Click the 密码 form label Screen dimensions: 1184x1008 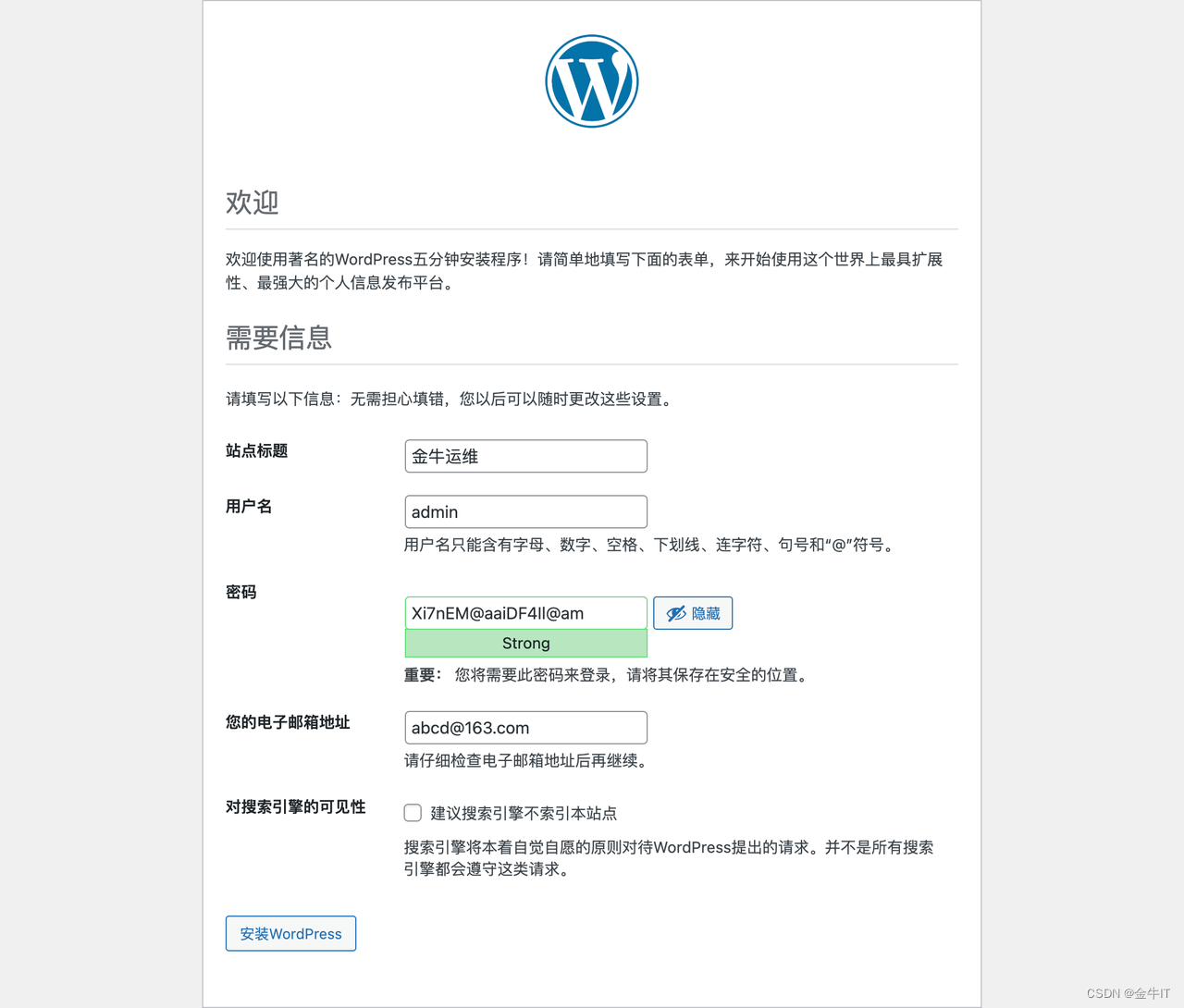(x=240, y=592)
